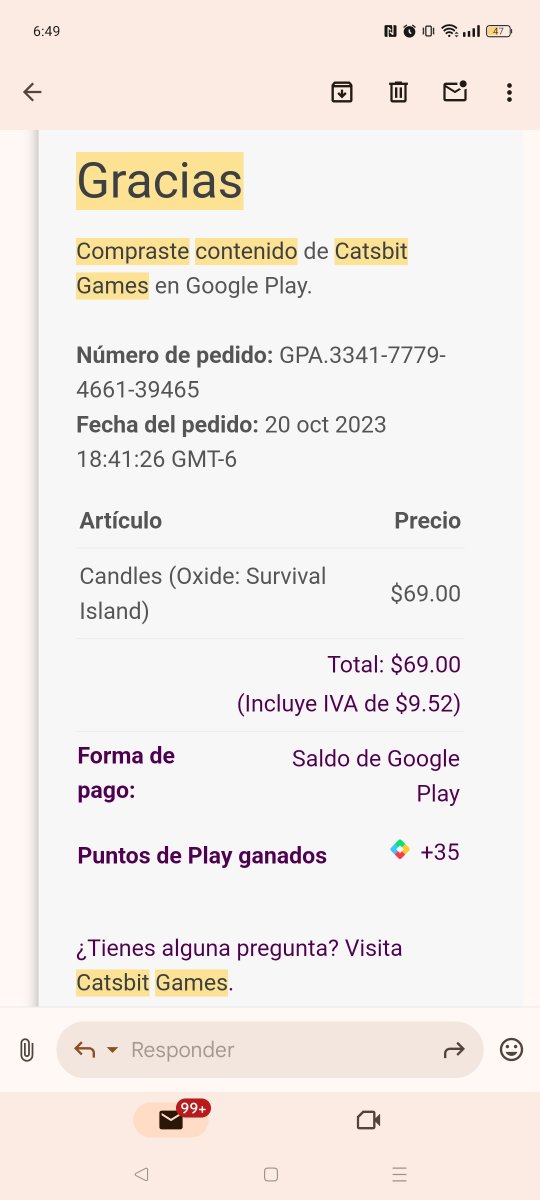Open the three-dot overflow menu
This screenshot has width=540, height=1200.
(509, 92)
